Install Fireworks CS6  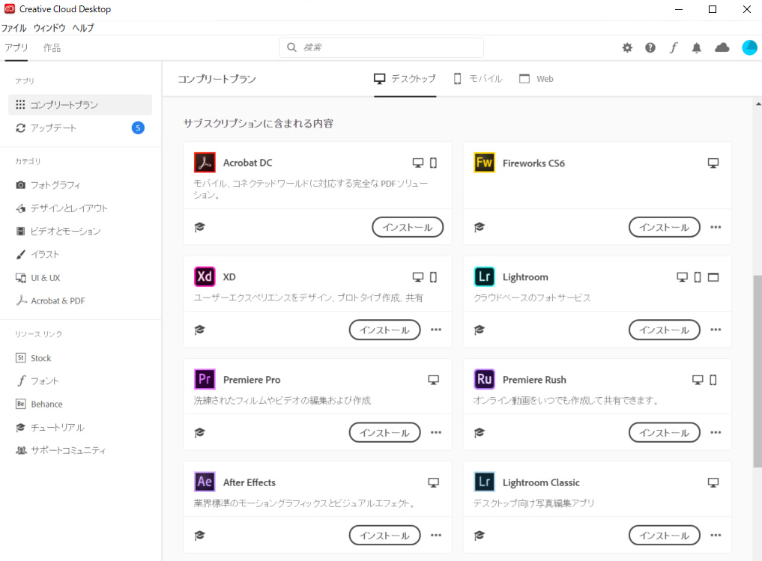pos(664,227)
